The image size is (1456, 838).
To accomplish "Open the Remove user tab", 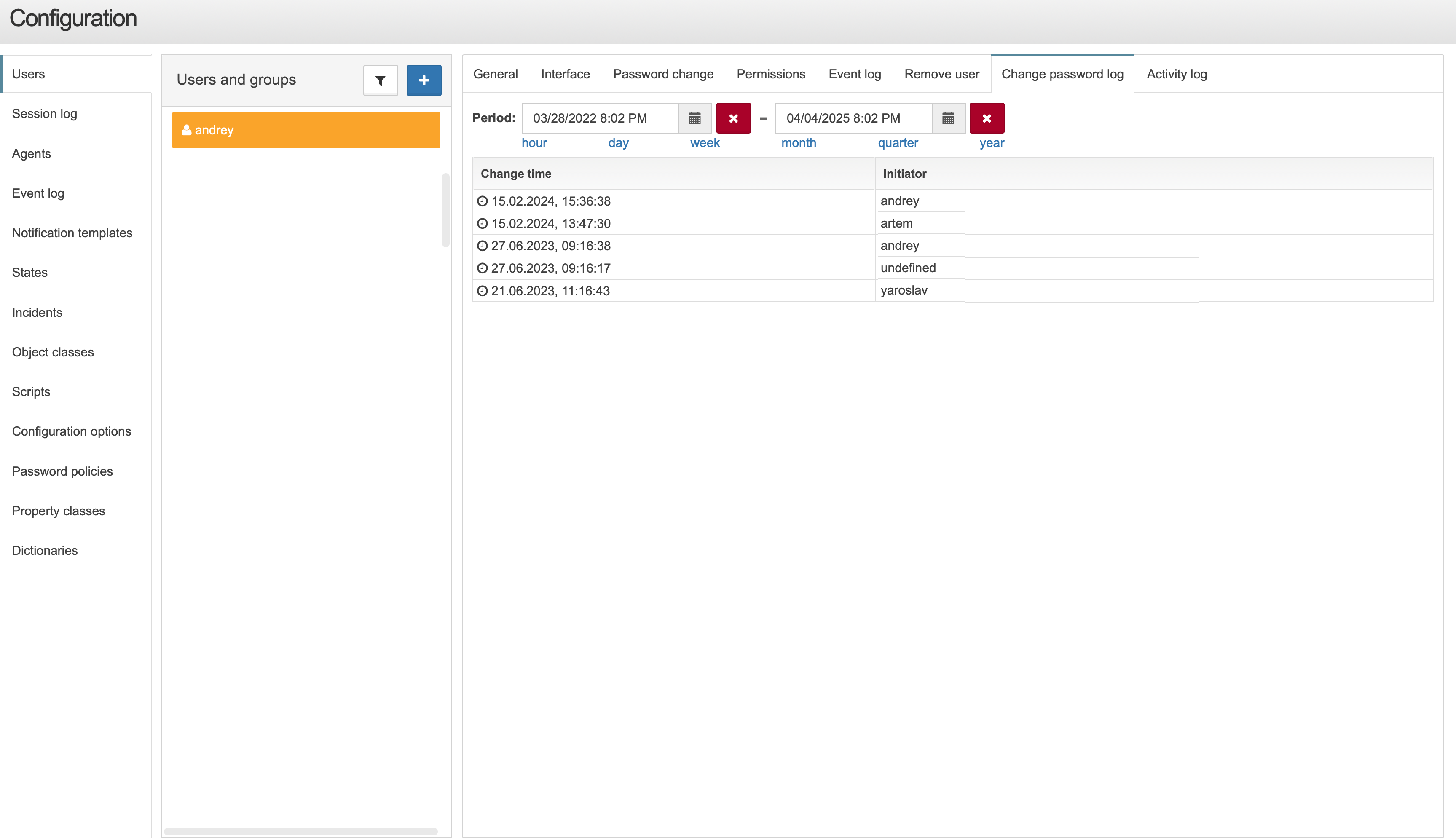I will [941, 74].
